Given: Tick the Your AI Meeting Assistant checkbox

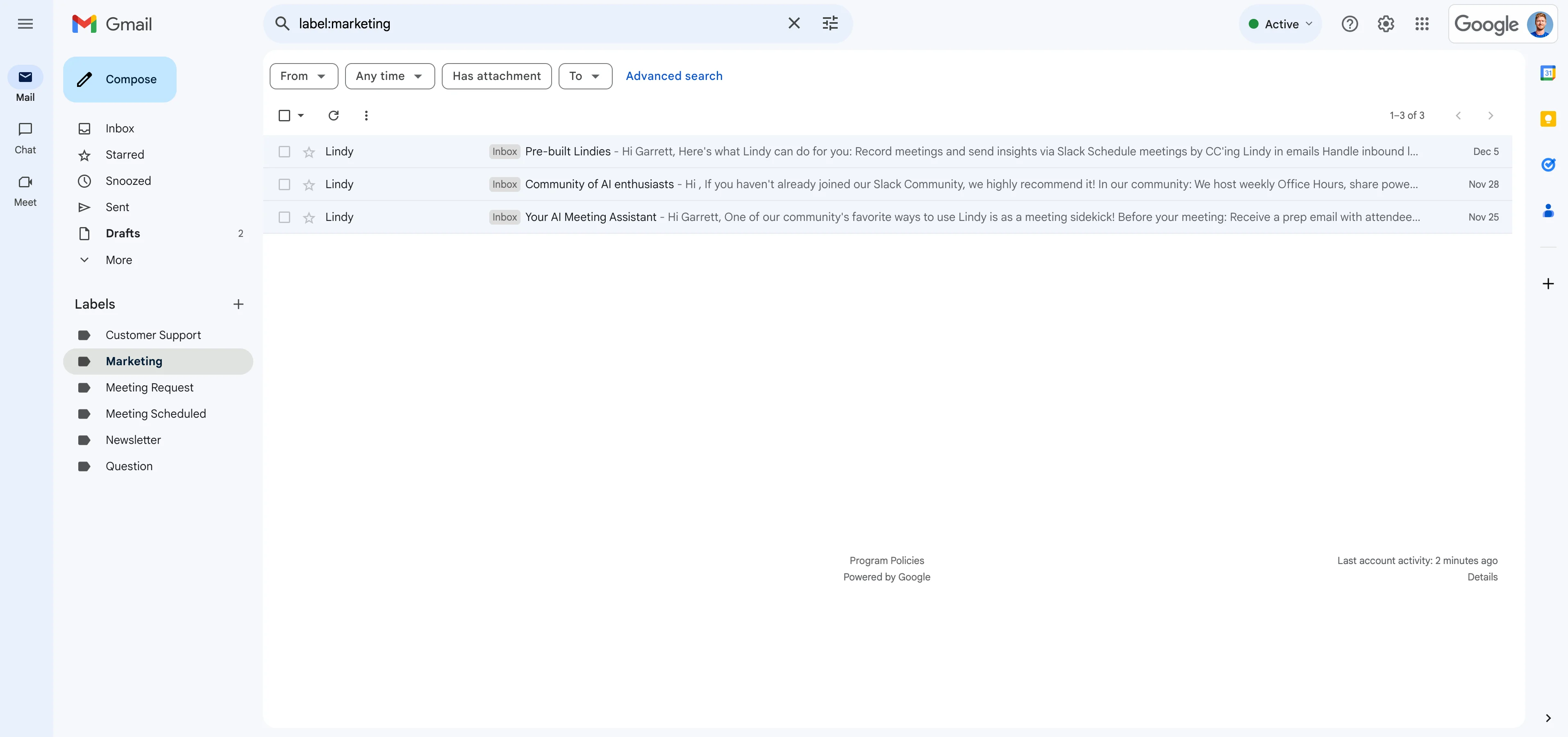Looking at the screenshot, I should click(284, 217).
